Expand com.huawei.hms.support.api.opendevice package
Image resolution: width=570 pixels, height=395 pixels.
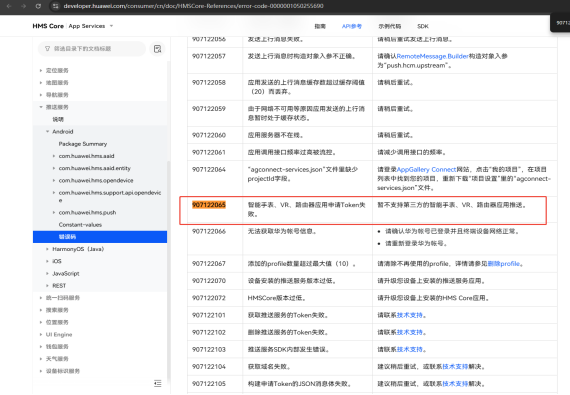pyautogui.click(x=54, y=193)
